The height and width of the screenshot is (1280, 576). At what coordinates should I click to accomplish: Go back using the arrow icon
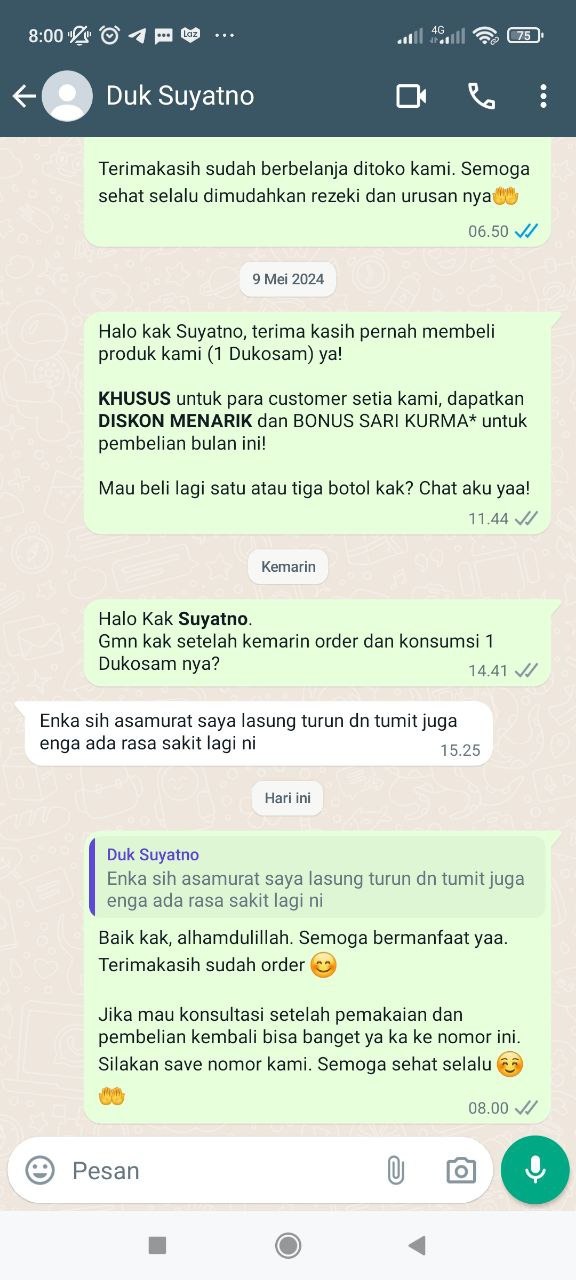[x=24, y=96]
